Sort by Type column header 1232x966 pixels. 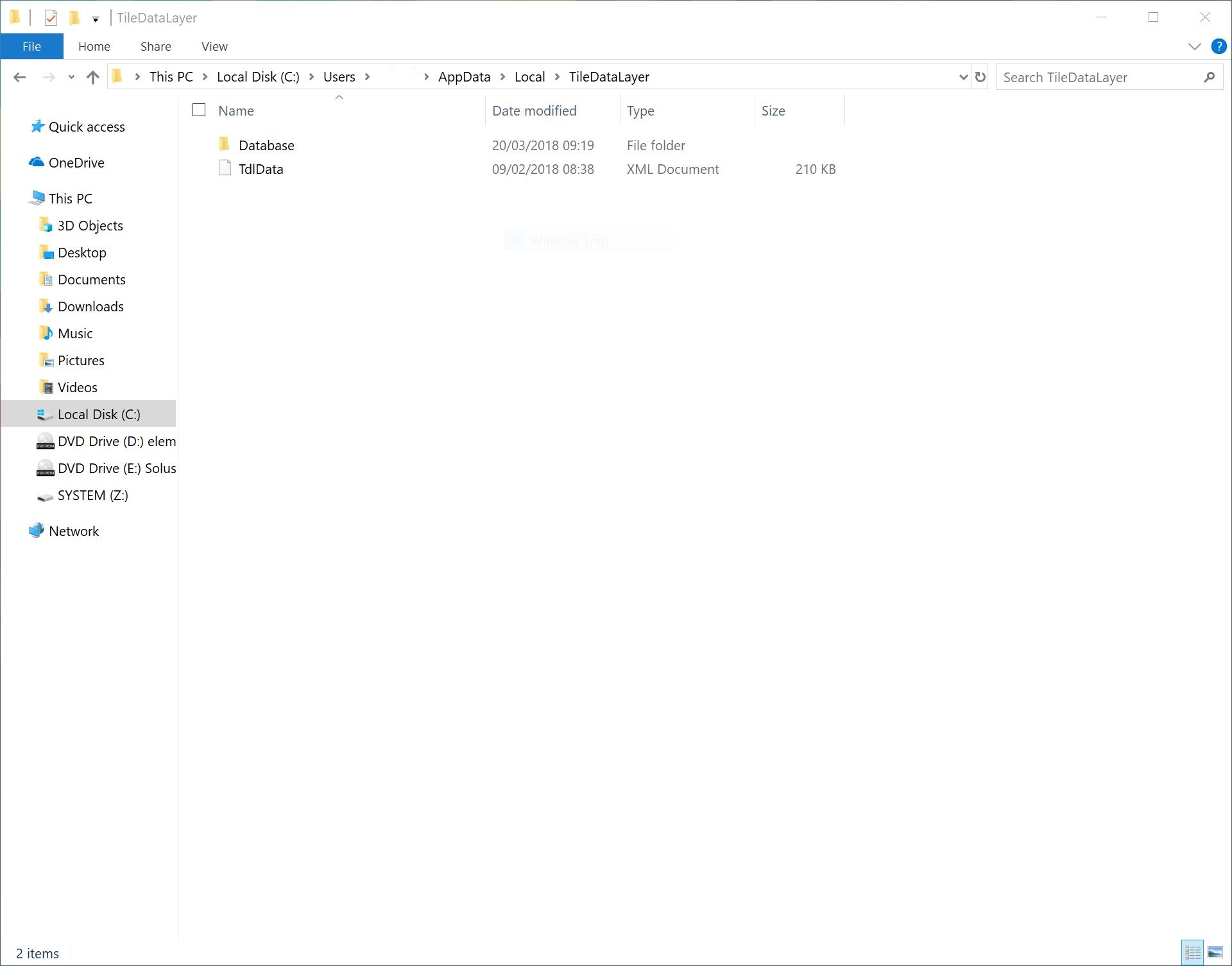[x=640, y=110]
